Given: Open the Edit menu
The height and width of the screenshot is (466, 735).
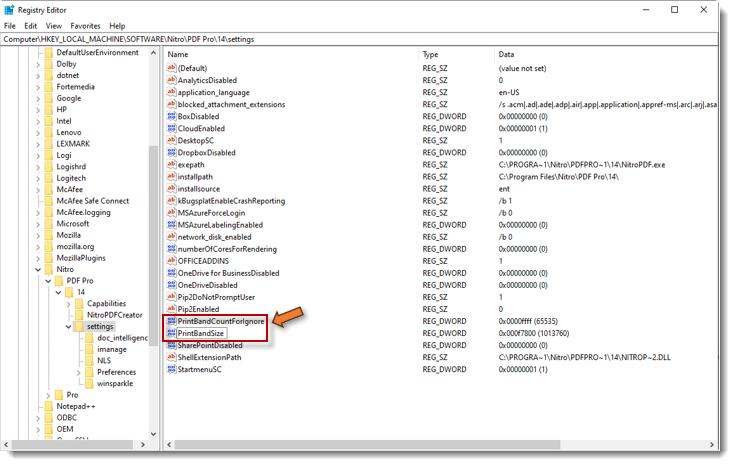Looking at the screenshot, I should [30, 26].
